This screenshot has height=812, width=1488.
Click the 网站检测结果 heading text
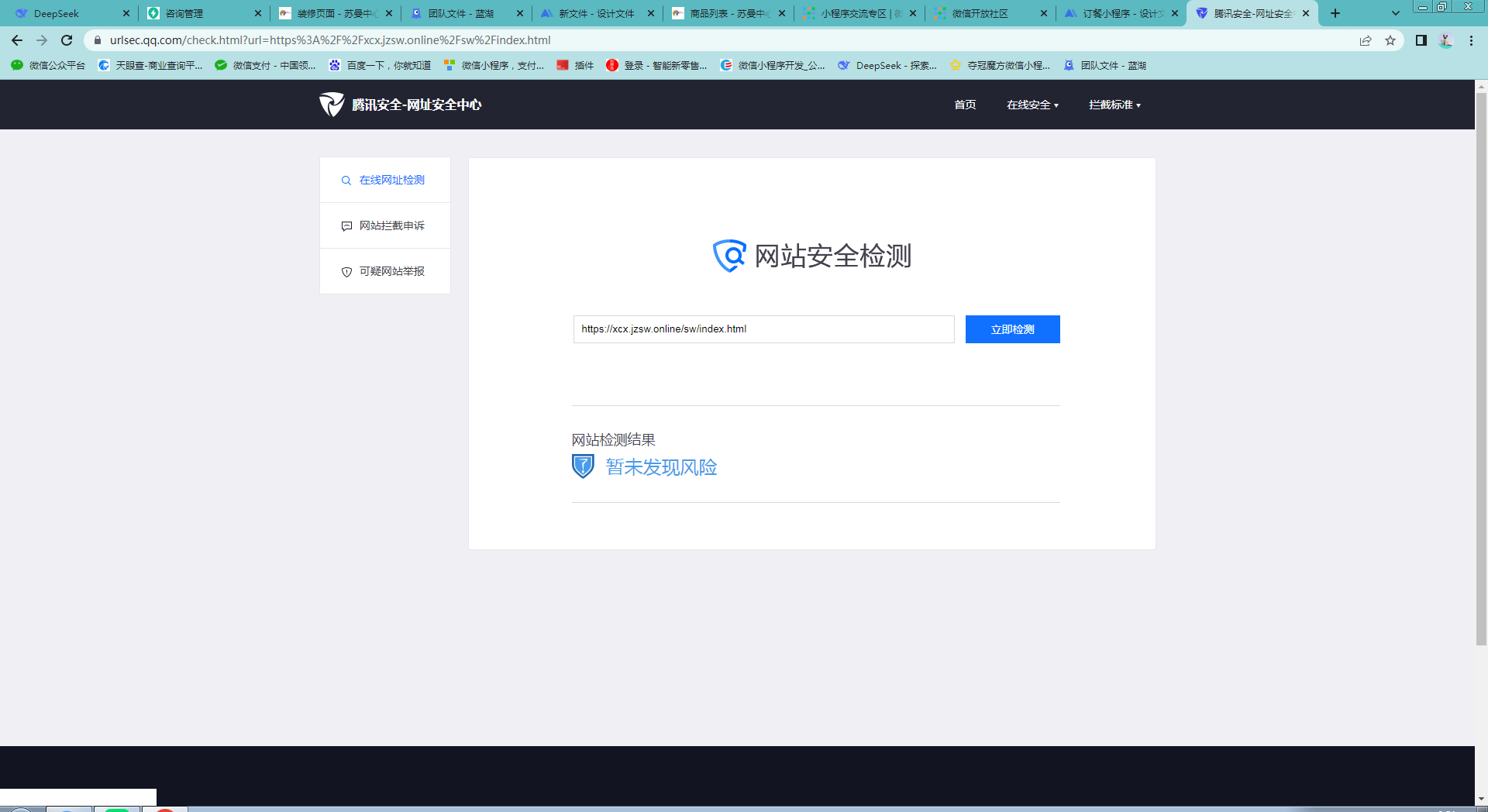[613, 440]
